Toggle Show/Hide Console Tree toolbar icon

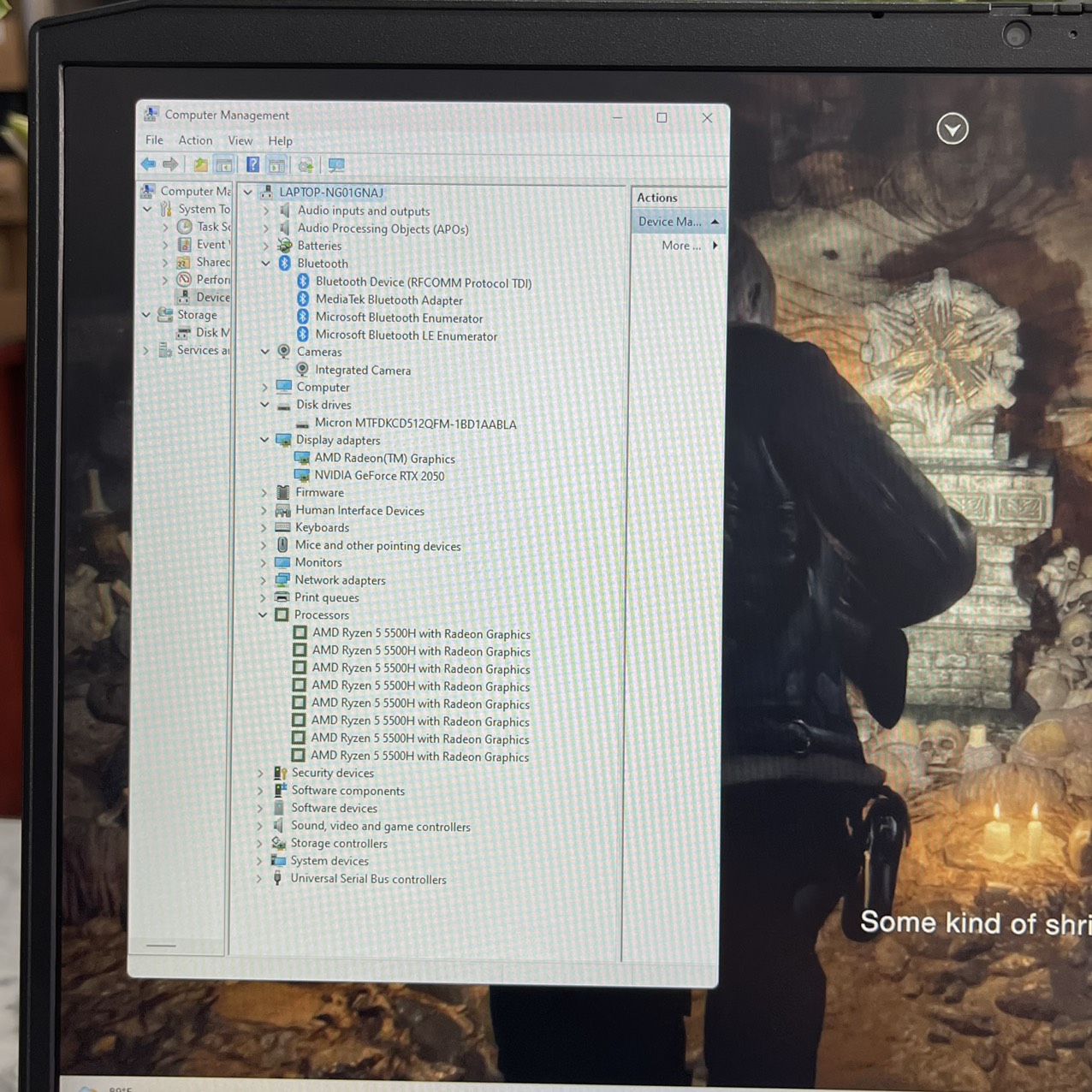(224, 165)
